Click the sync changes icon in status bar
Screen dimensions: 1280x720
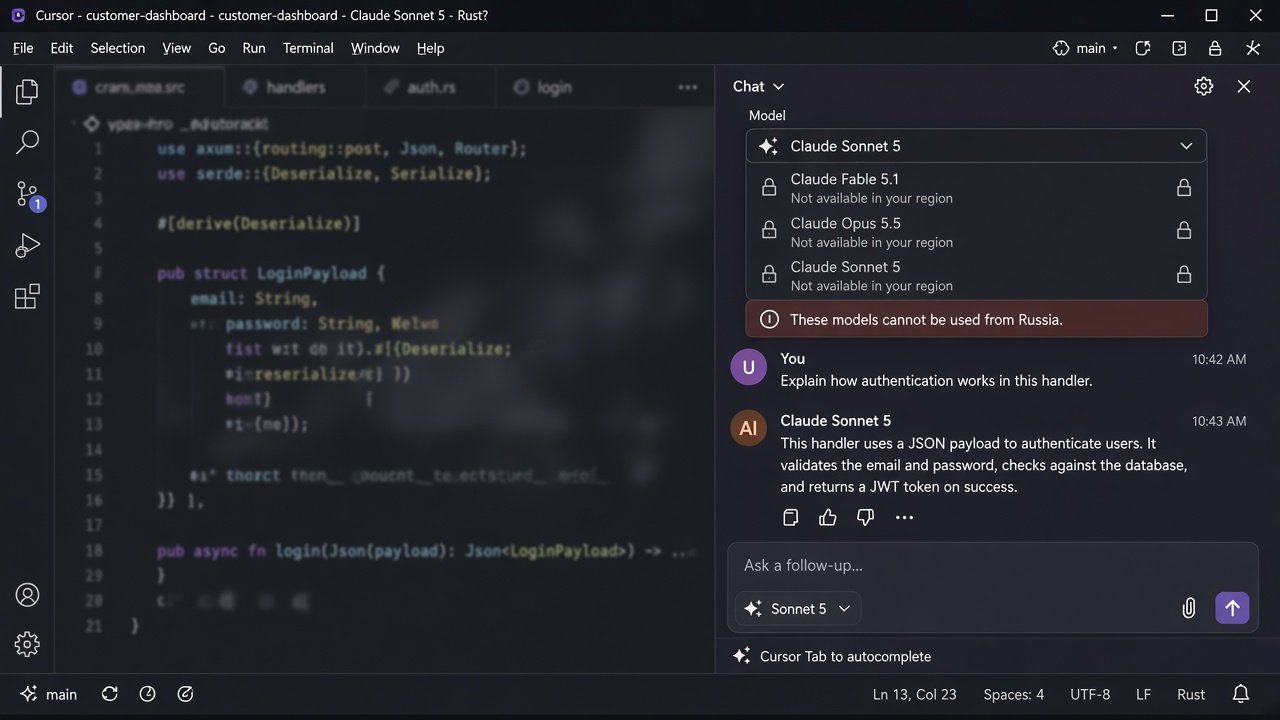pos(110,694)
